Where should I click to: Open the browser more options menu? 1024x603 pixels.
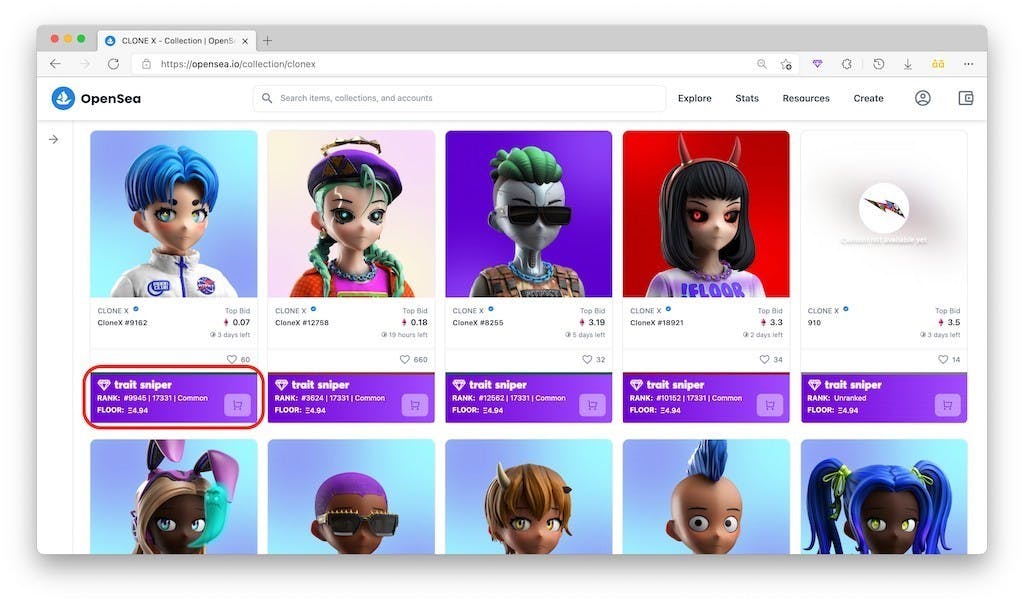(x=968, y=64)
